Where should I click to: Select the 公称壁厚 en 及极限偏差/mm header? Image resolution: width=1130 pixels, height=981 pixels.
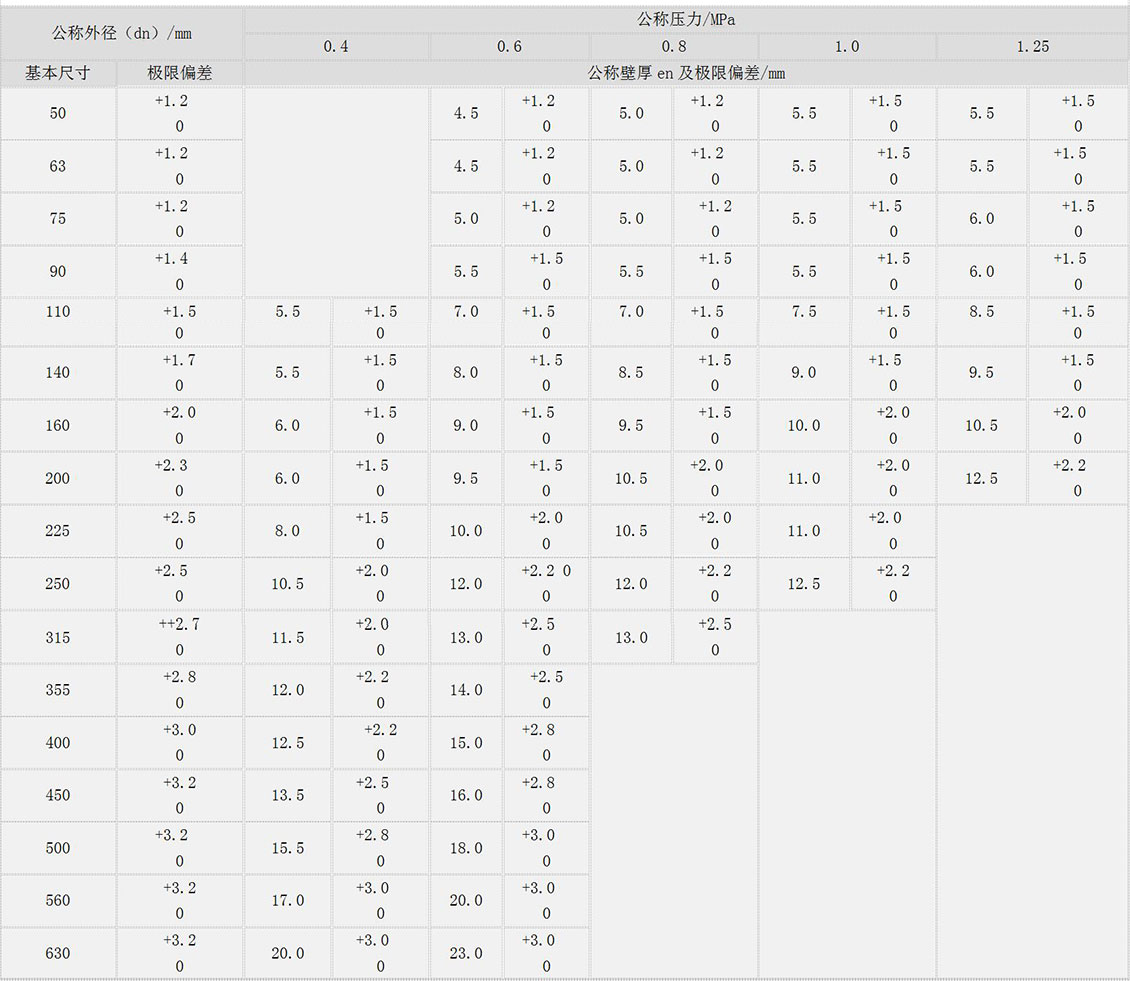pos(686,73)
